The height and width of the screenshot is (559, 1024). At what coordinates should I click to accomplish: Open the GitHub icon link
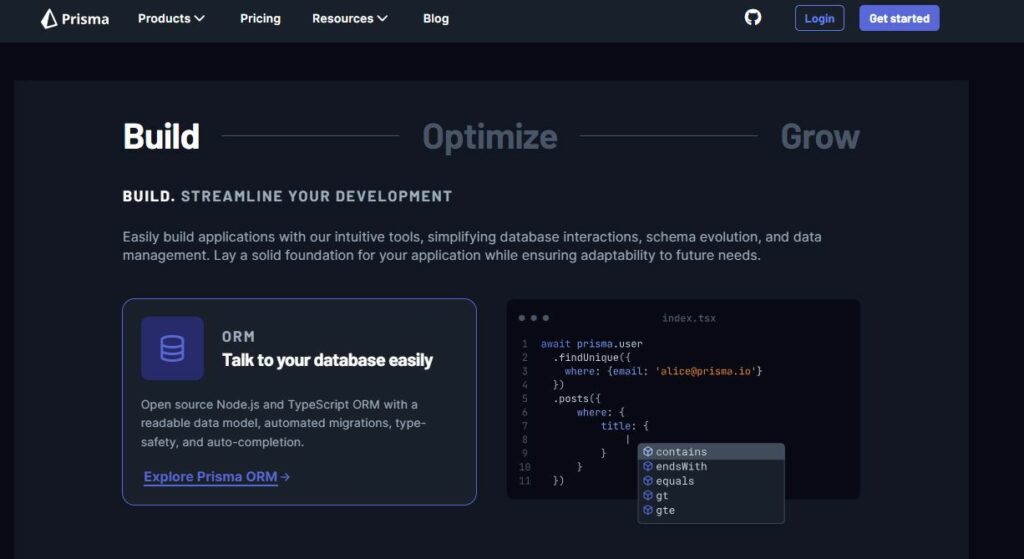753,18
